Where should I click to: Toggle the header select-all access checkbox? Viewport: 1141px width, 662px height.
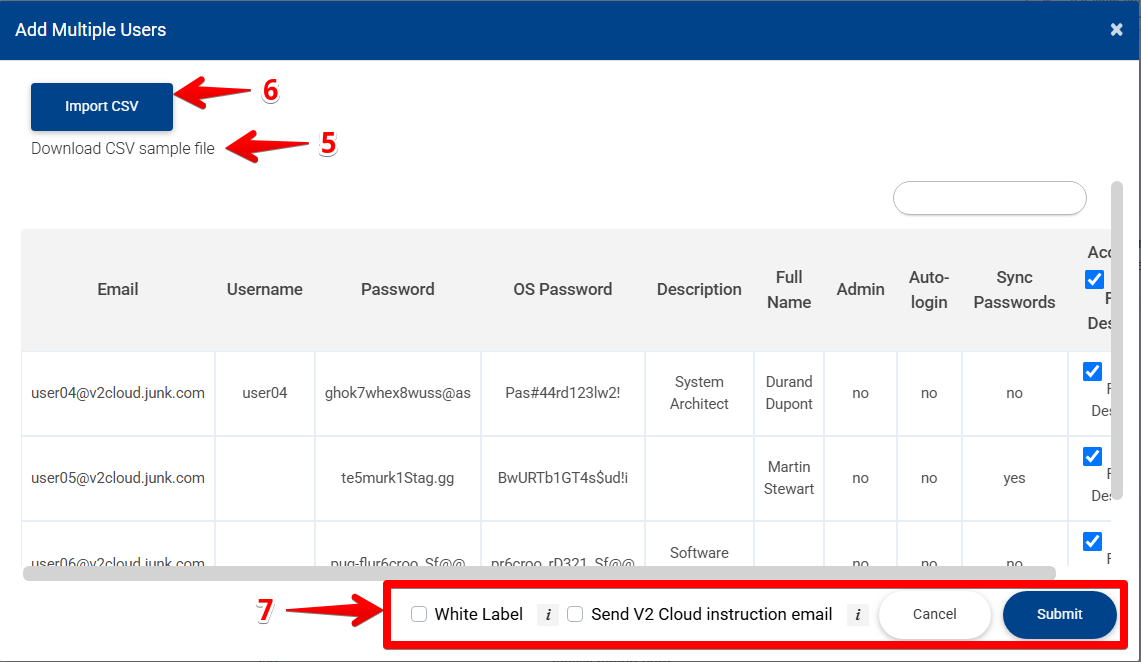(x=1094, y=279)
